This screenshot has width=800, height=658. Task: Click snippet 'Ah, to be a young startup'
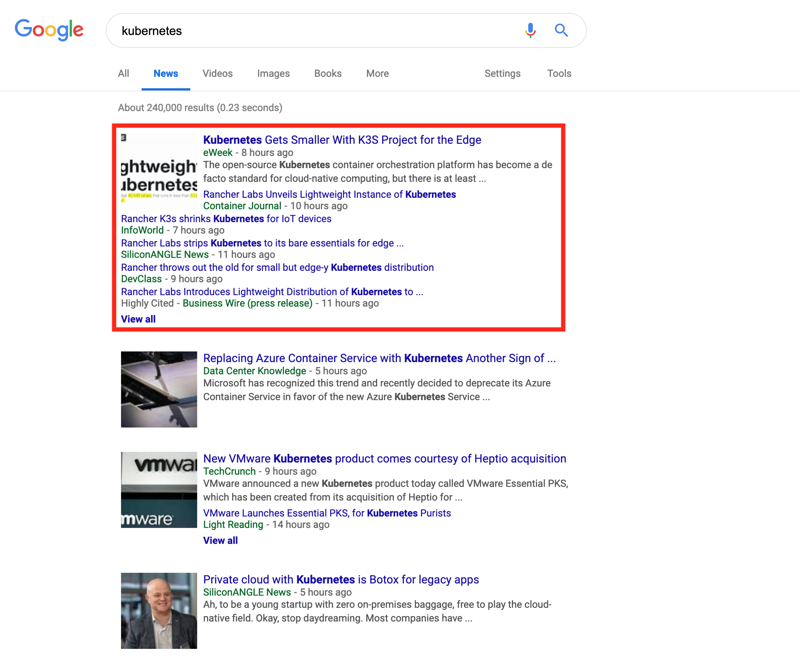[x=377, y=611]
